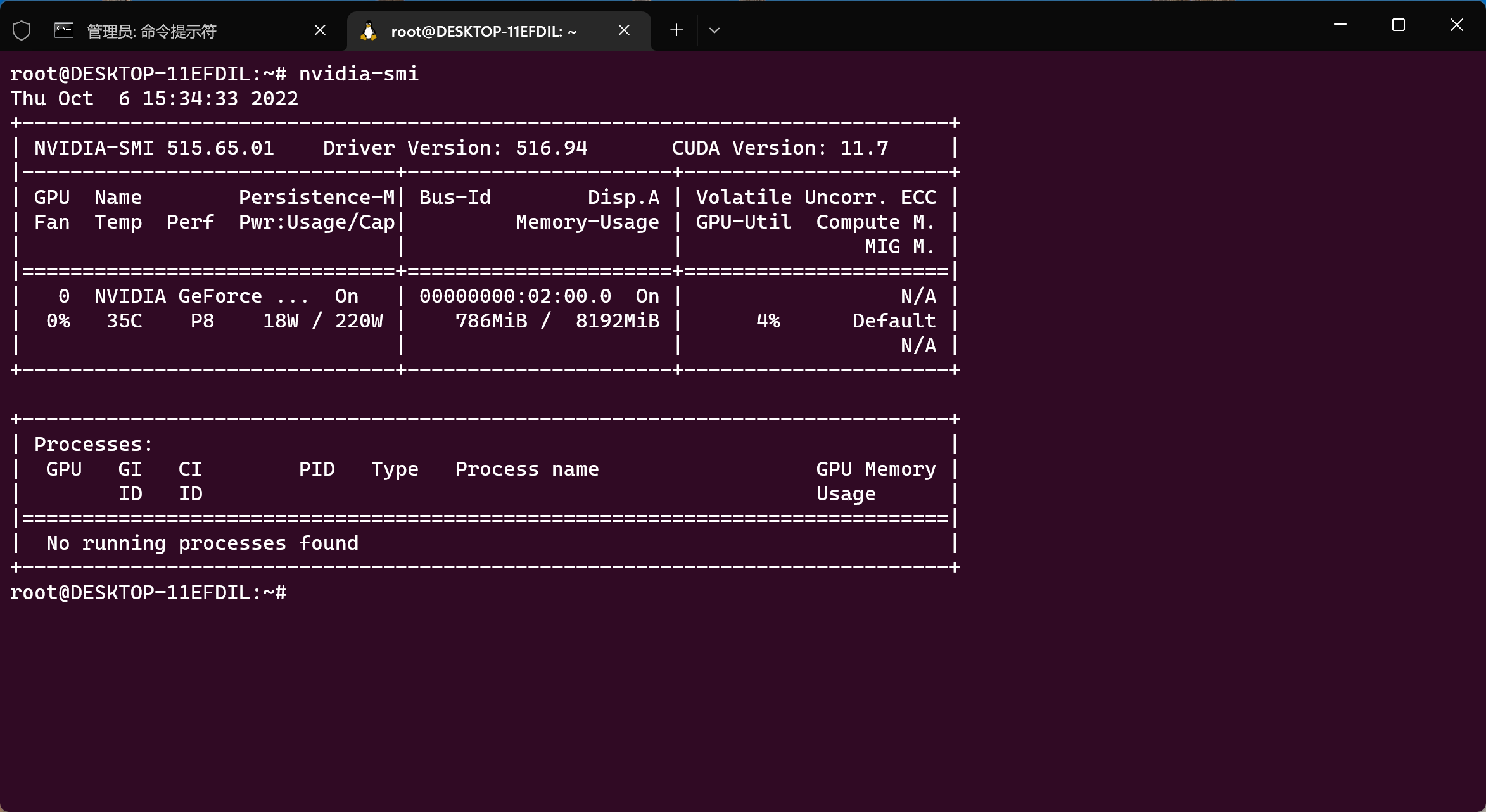Click the 786MiB memory usage value
The height and width of the screenshot is (812, 1486).
click(x=492, y=320)
